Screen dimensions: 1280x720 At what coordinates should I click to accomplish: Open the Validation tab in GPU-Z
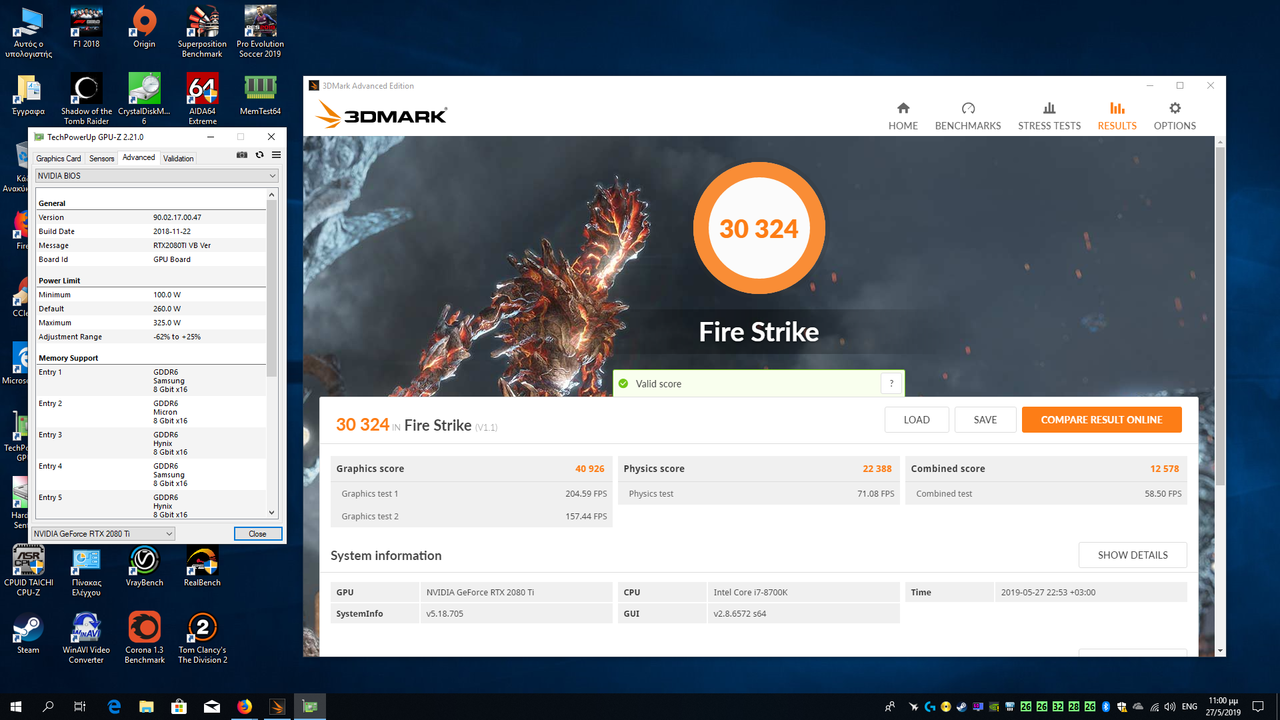[x=178, y=158]
